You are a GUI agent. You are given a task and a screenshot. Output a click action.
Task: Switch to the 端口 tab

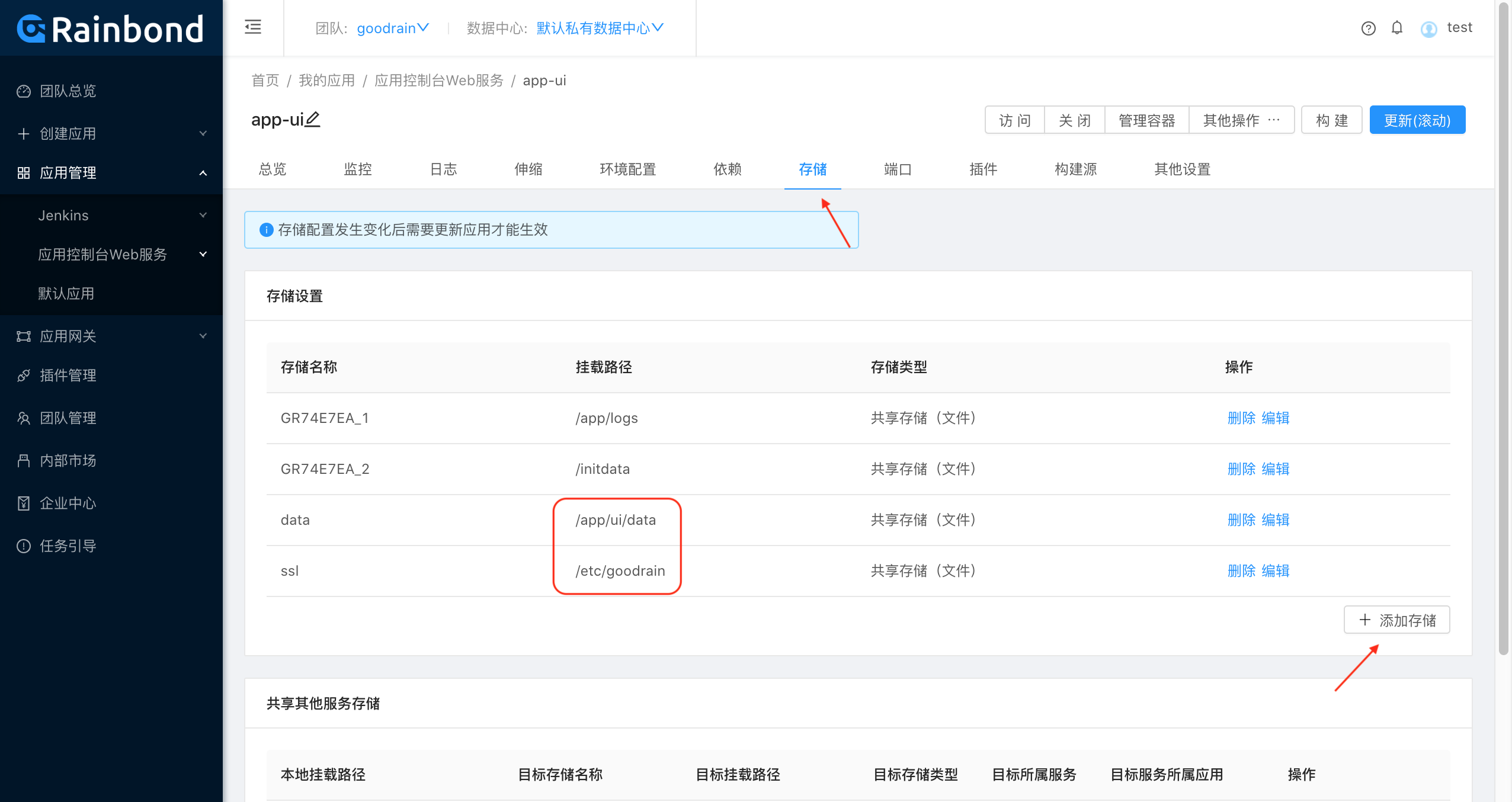[898, 169]
